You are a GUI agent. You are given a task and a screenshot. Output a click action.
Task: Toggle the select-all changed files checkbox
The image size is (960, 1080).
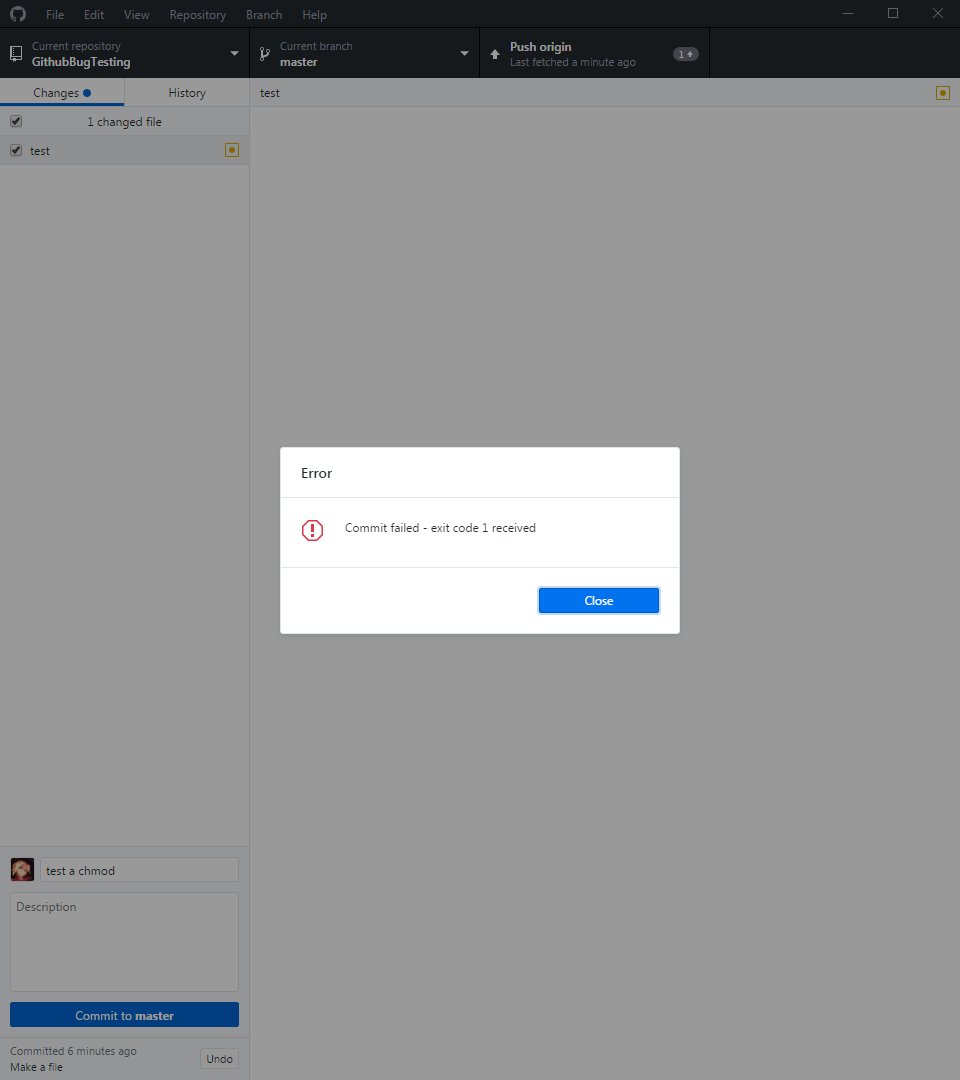[16, 121]
